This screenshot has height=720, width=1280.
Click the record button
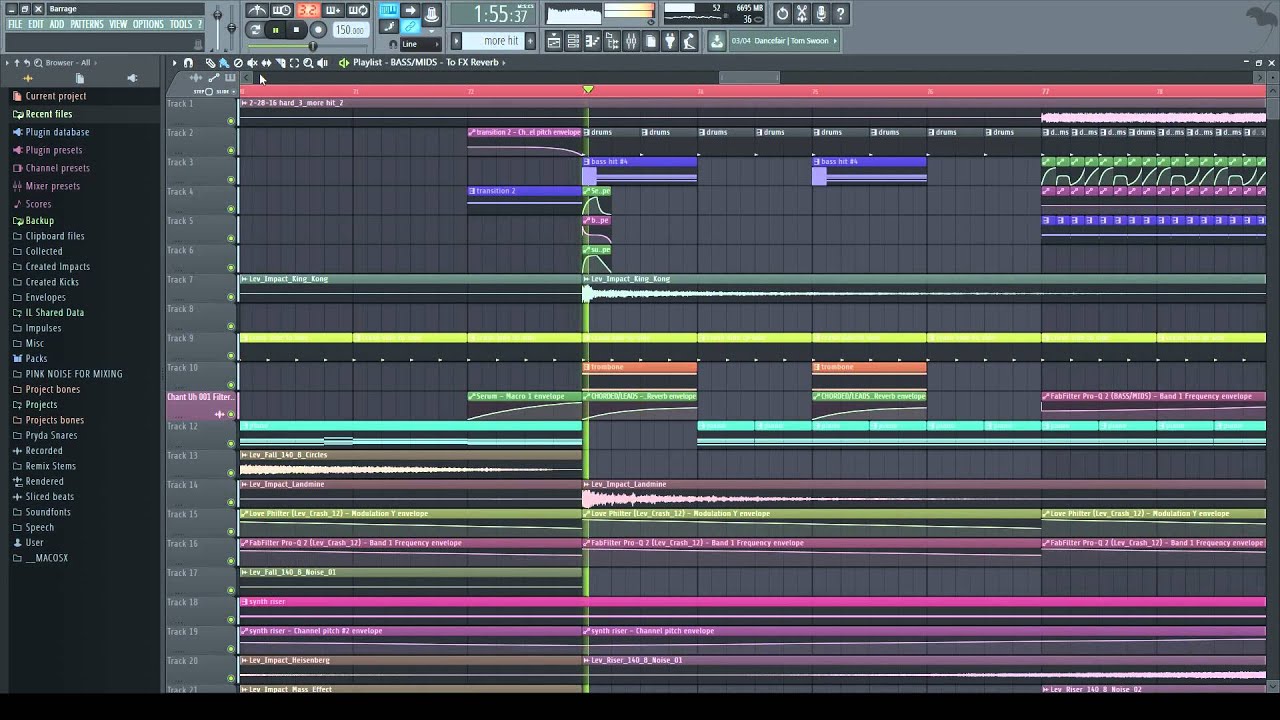pyautogui.click(x=318, y=30)
